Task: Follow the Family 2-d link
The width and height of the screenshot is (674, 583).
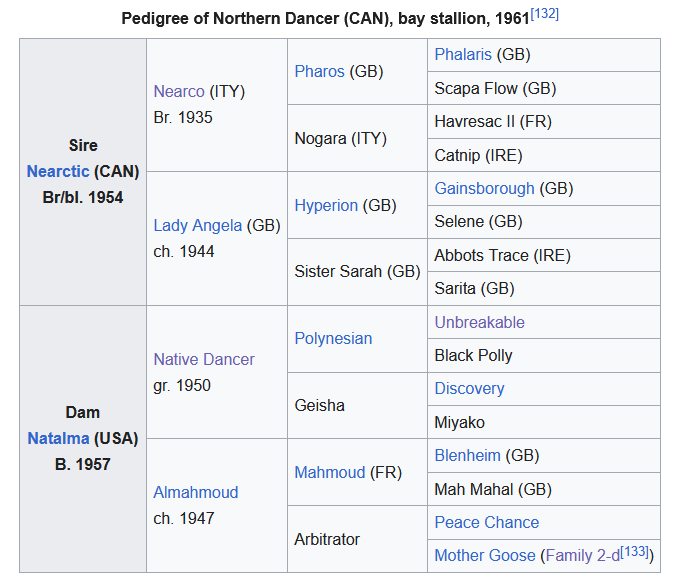Action: [x=583, y=556]
